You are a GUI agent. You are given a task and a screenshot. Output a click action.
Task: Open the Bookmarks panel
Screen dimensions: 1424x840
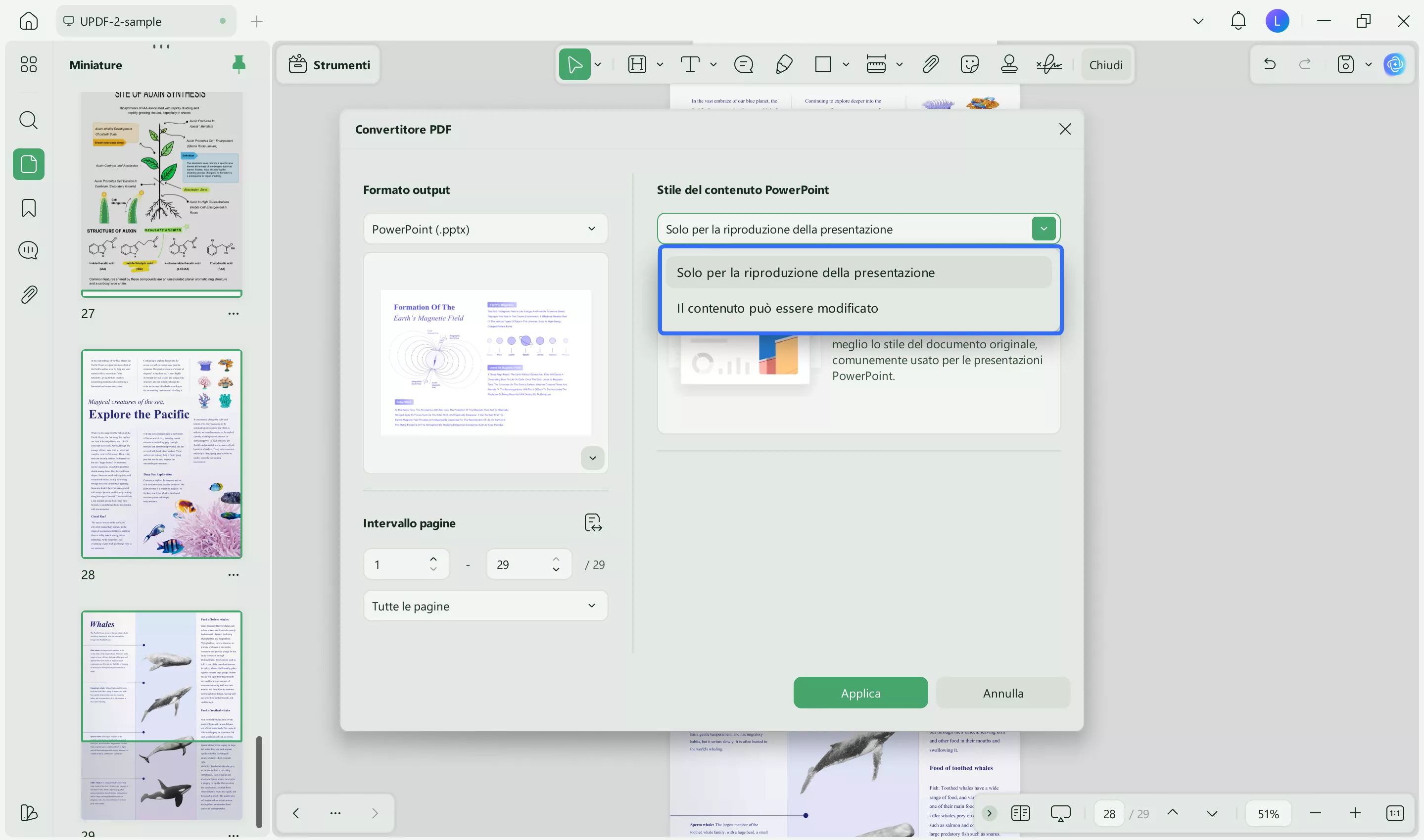tap(28, 208)
